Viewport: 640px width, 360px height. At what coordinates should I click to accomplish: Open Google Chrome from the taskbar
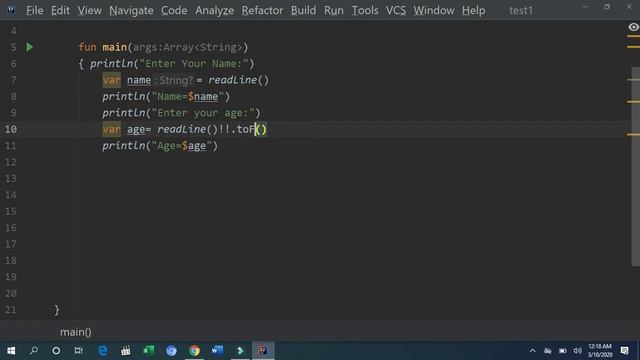pyautogui.click(x=194, y=351)
